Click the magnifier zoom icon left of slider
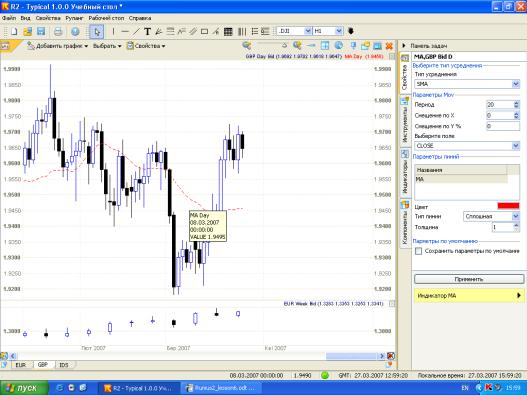 [x=247, y=46]
